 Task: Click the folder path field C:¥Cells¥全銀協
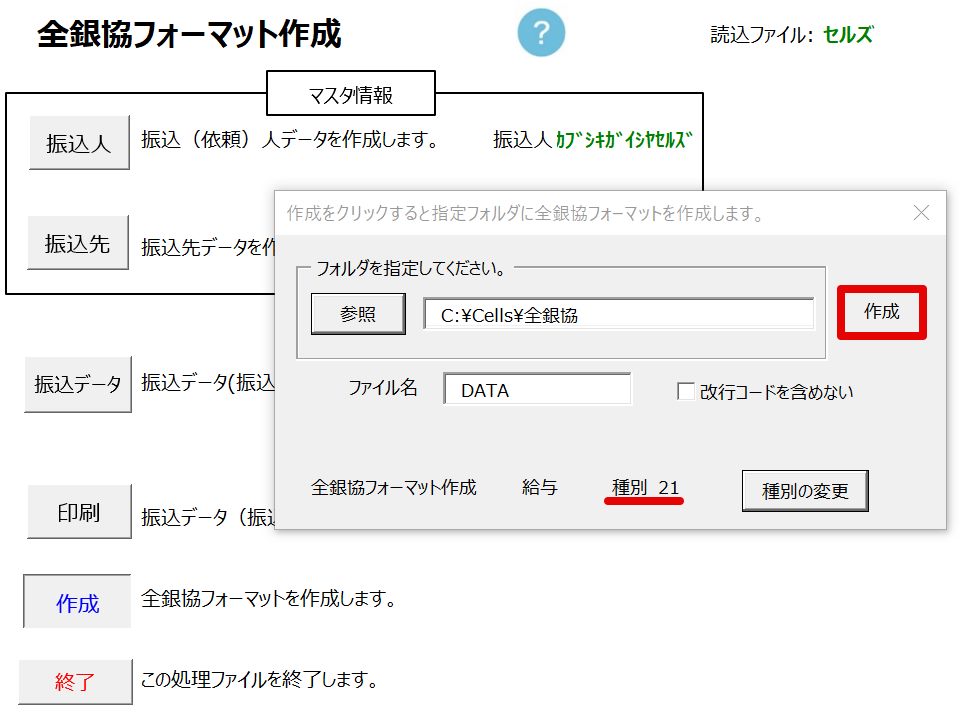[x=618, y=315]
